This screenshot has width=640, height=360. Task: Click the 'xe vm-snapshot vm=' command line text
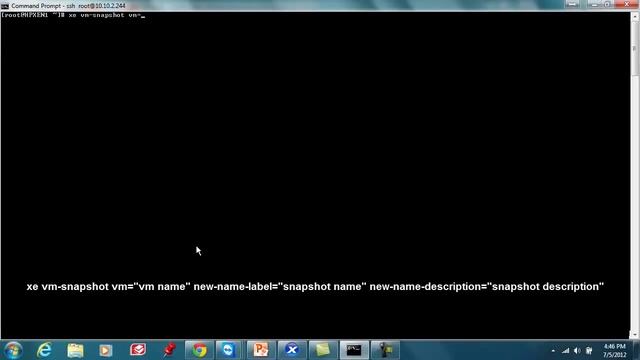(x=104, y=15)
